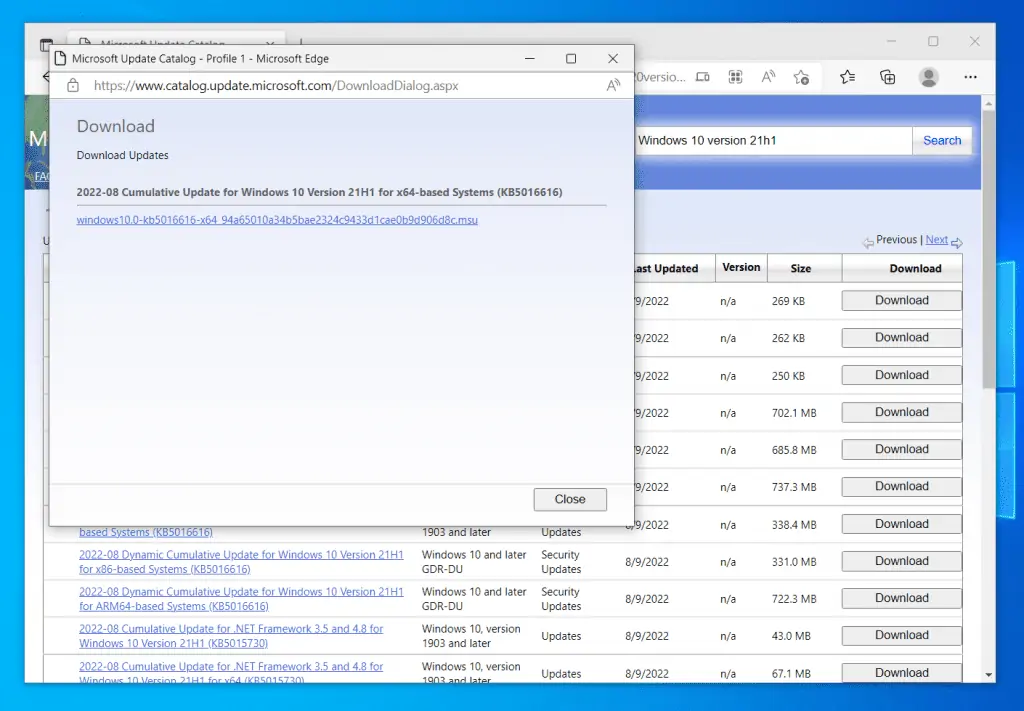The height and width of the screenshot is (711, 1024).
Task: Open the Collections icon in Edge toolbar
Action: [x=888, y=77]
